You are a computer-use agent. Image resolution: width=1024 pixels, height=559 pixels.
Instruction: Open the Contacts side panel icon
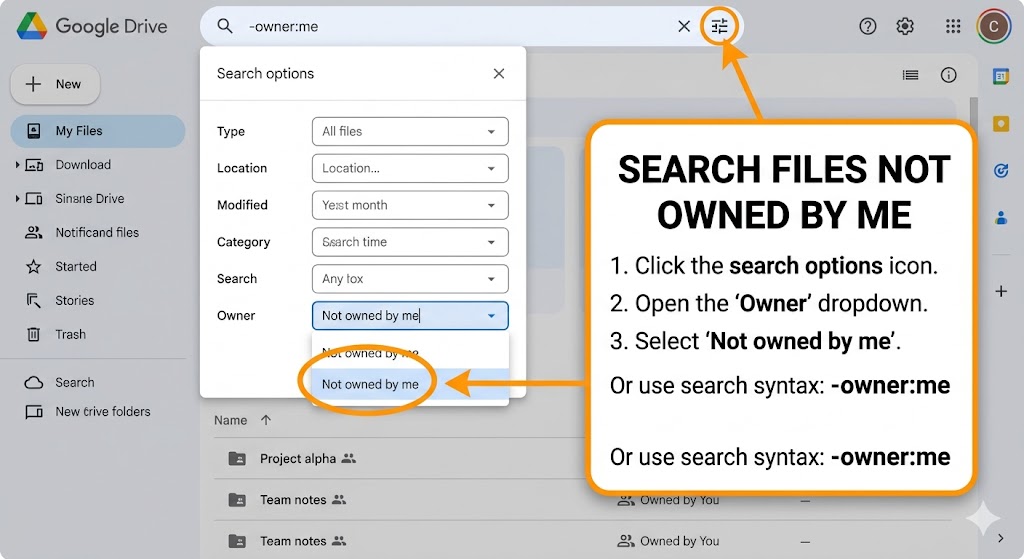pos(1000,217)
